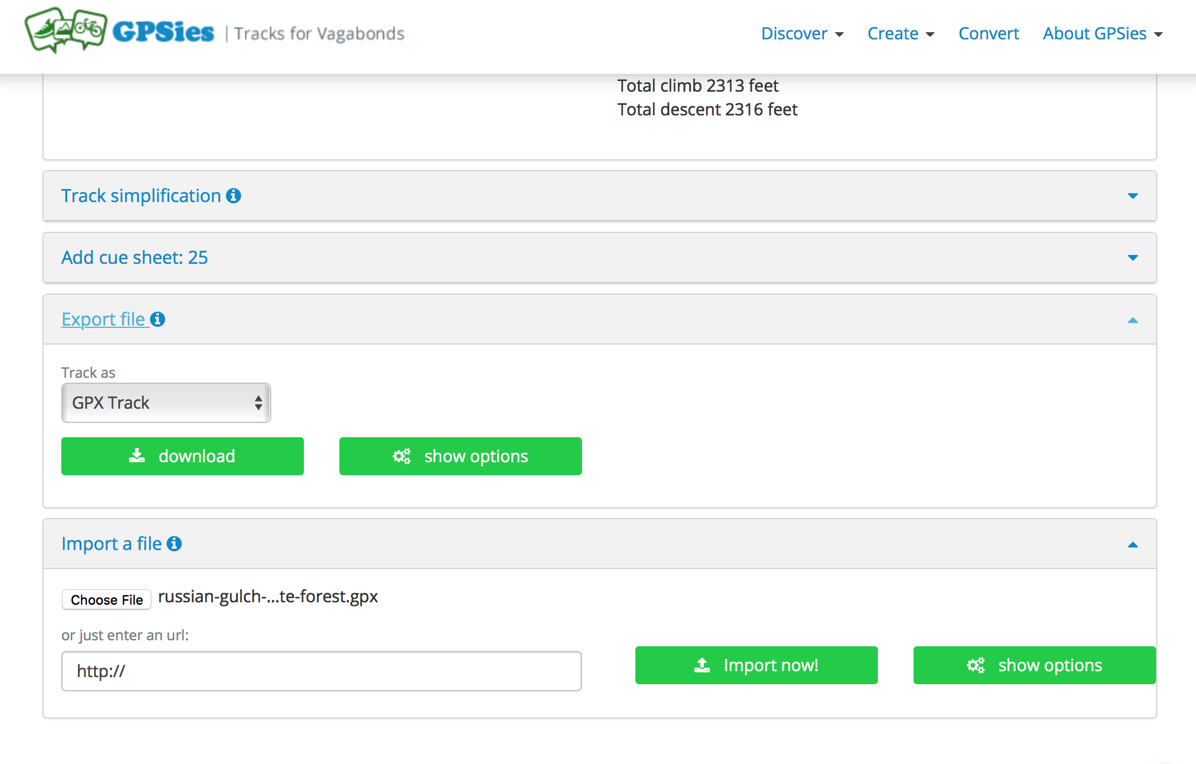Open the About GPSies menu

click(x=1103, y=34)
